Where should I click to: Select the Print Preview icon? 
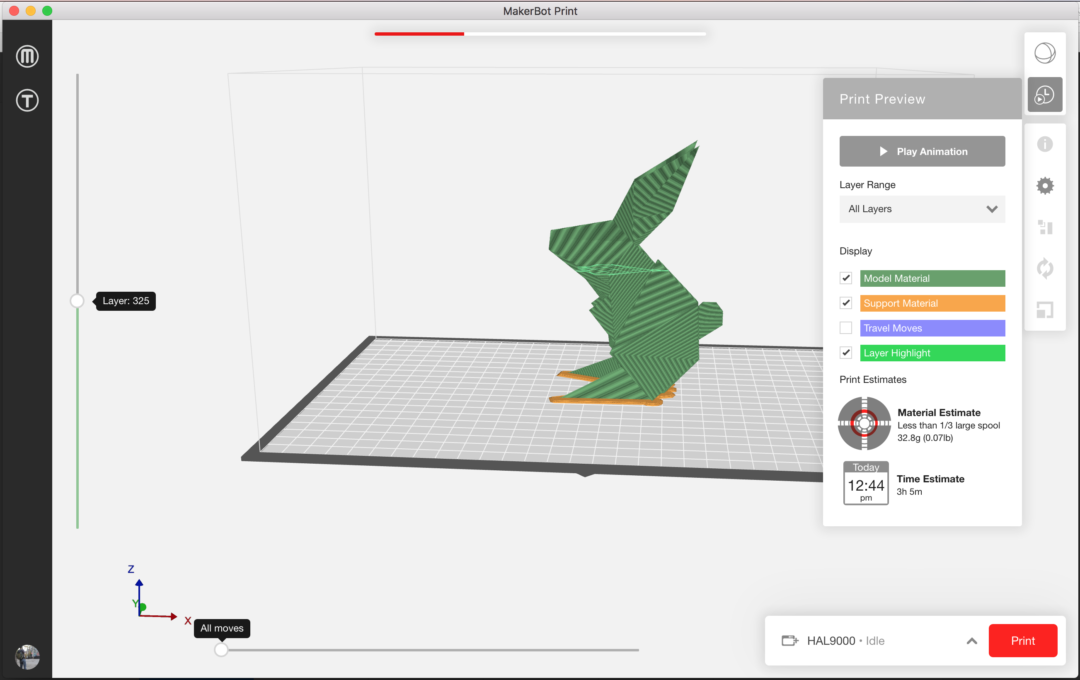pos(1044,94)
